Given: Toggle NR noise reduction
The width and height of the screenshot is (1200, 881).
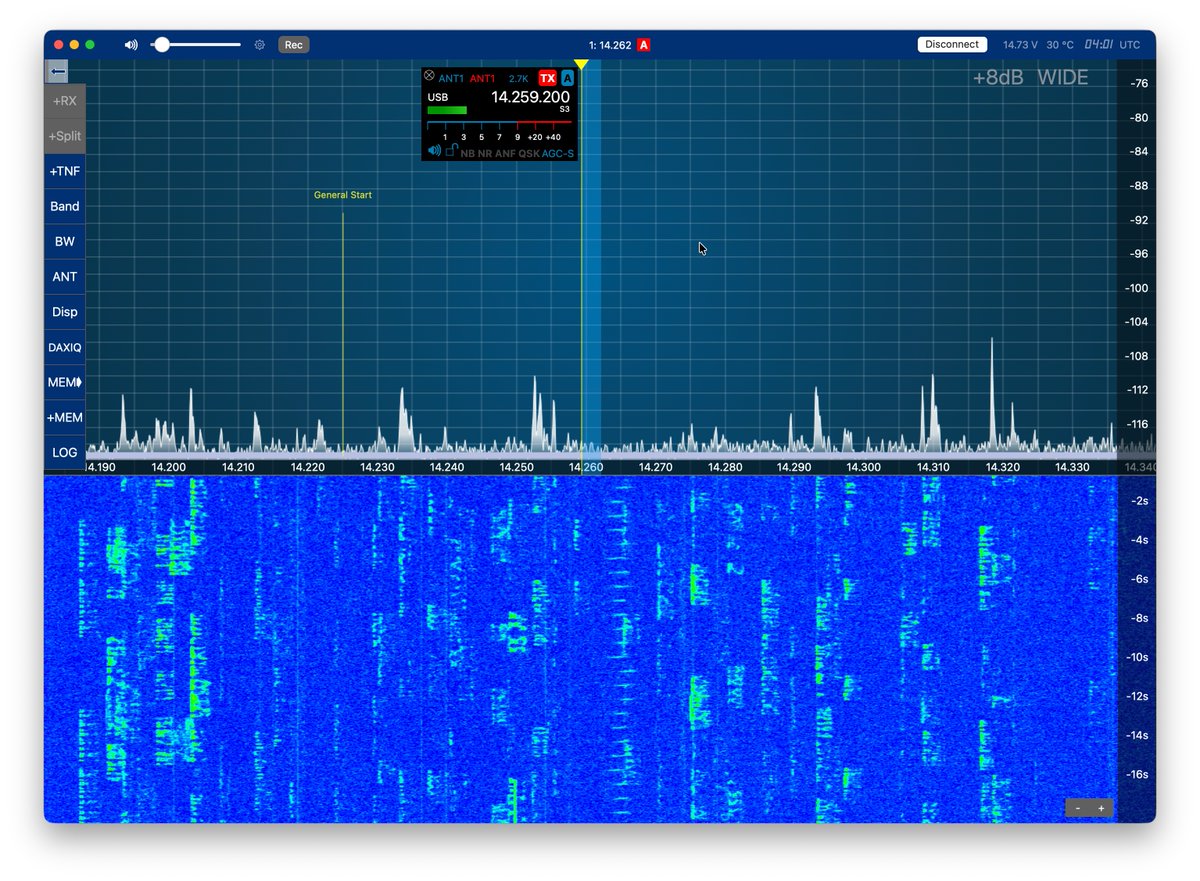Looking at the screenshot, I should (485, 154).
